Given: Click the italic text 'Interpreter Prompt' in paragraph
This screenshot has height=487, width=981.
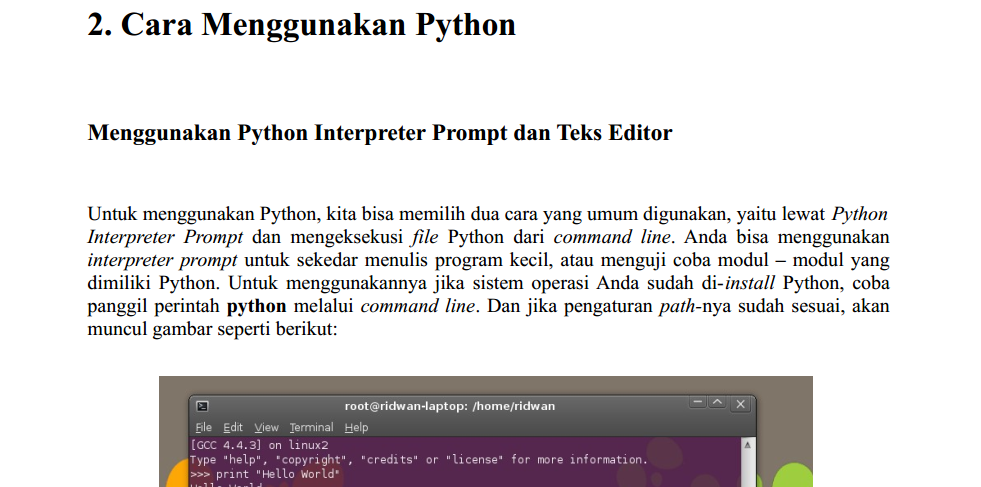Looking at the screenshot, I should click(x=165, y=237).
